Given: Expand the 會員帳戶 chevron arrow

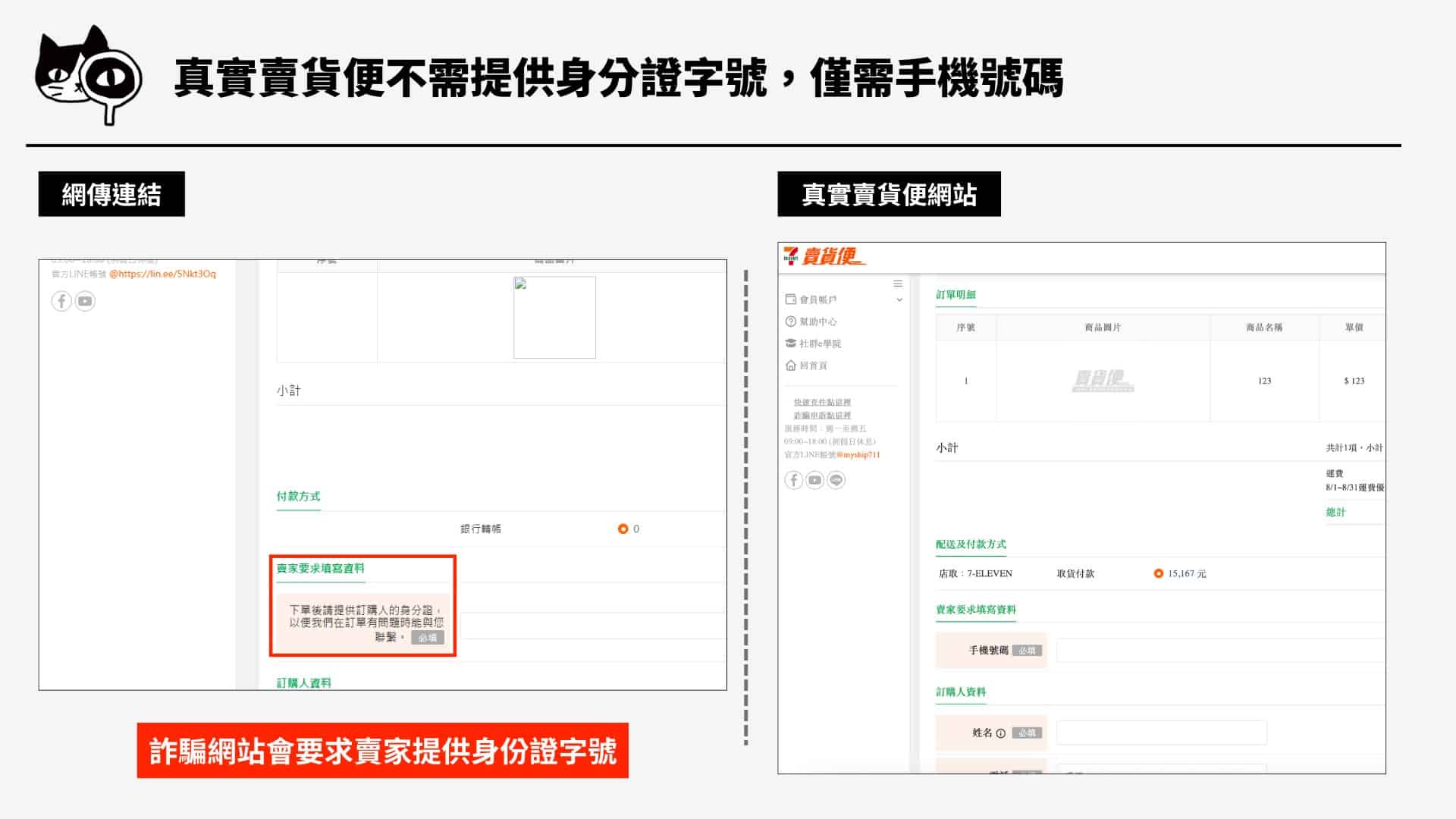Looking at the screenshot, I should [899, 300].
